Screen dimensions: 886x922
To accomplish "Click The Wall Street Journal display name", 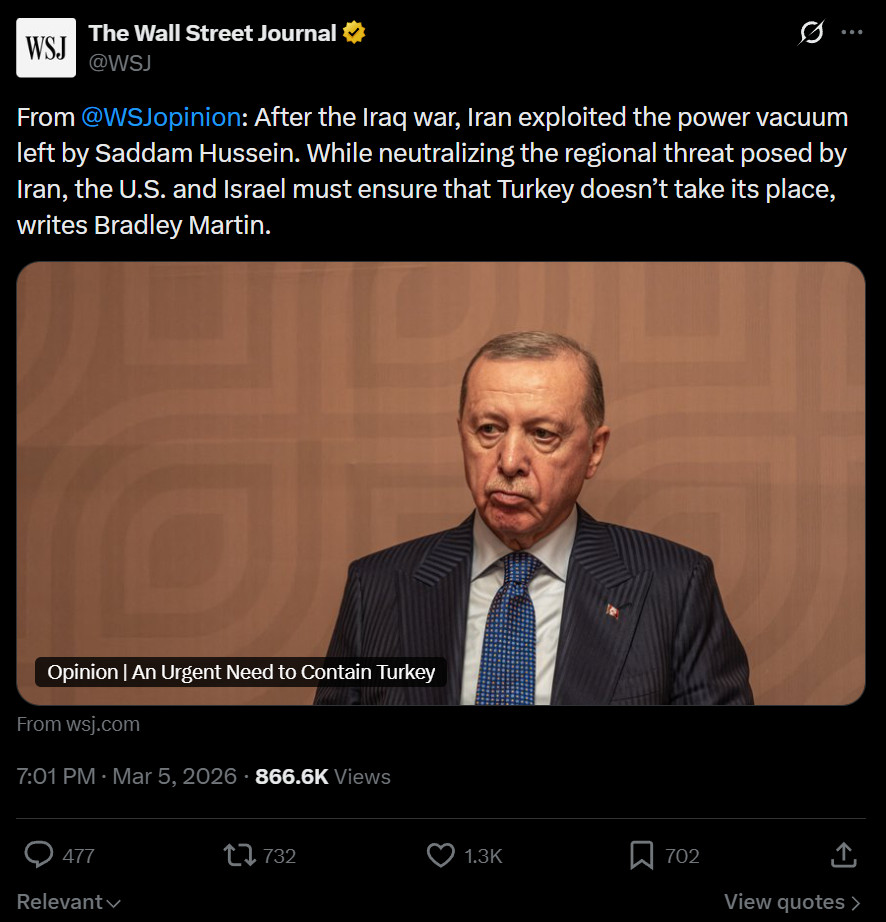I will (x=212, y=33).
